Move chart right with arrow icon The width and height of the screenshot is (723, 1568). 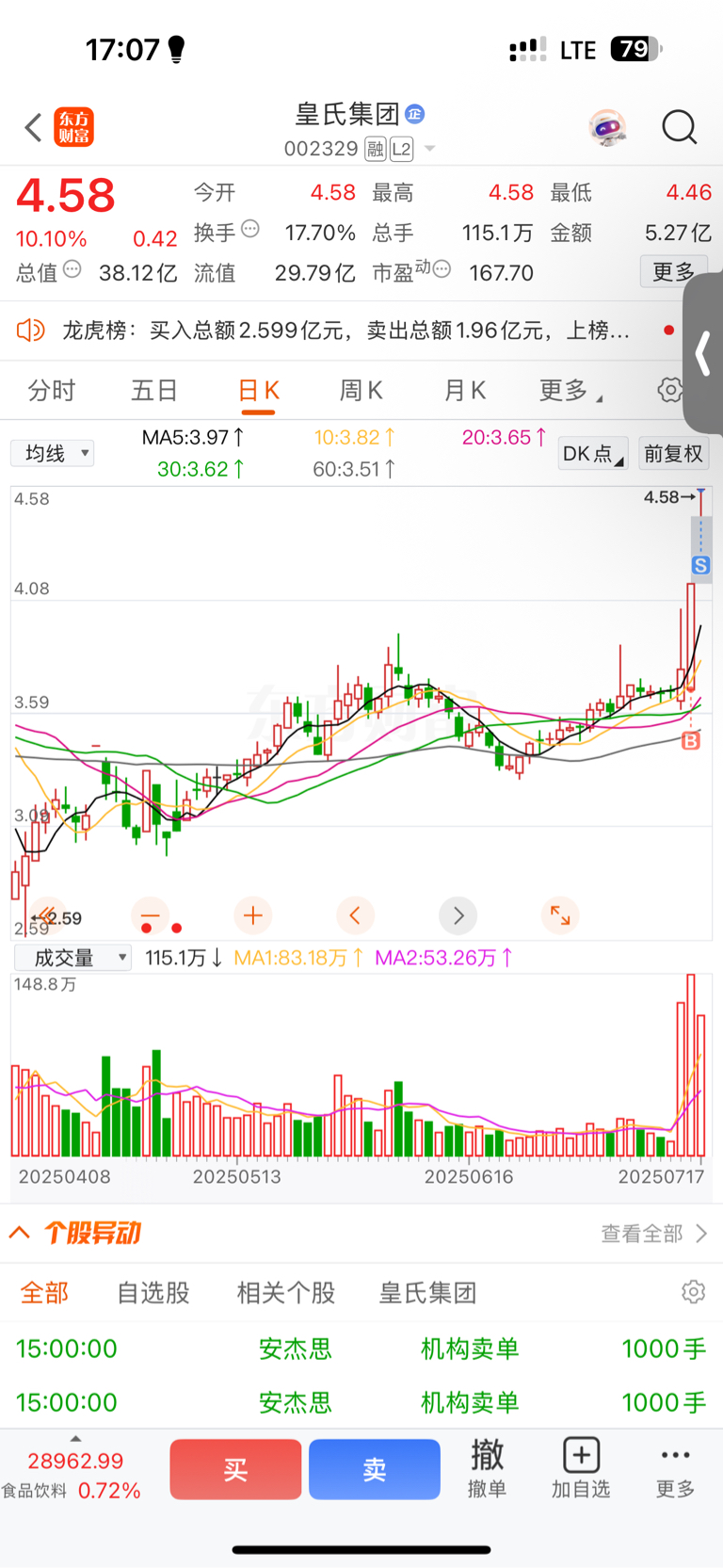click(x=458, y=914)
